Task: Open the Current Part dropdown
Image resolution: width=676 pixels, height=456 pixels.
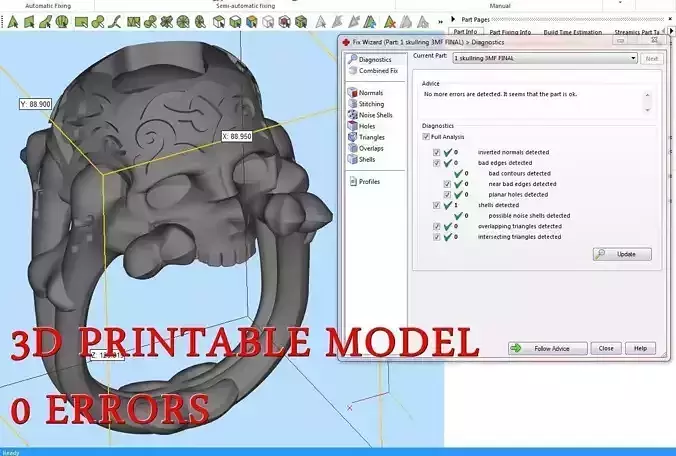Action: (545, 58)
